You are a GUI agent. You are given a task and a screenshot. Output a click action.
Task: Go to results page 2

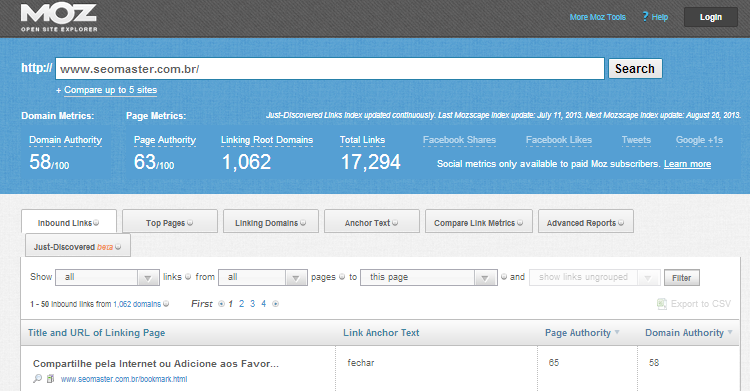click(242, 304)
